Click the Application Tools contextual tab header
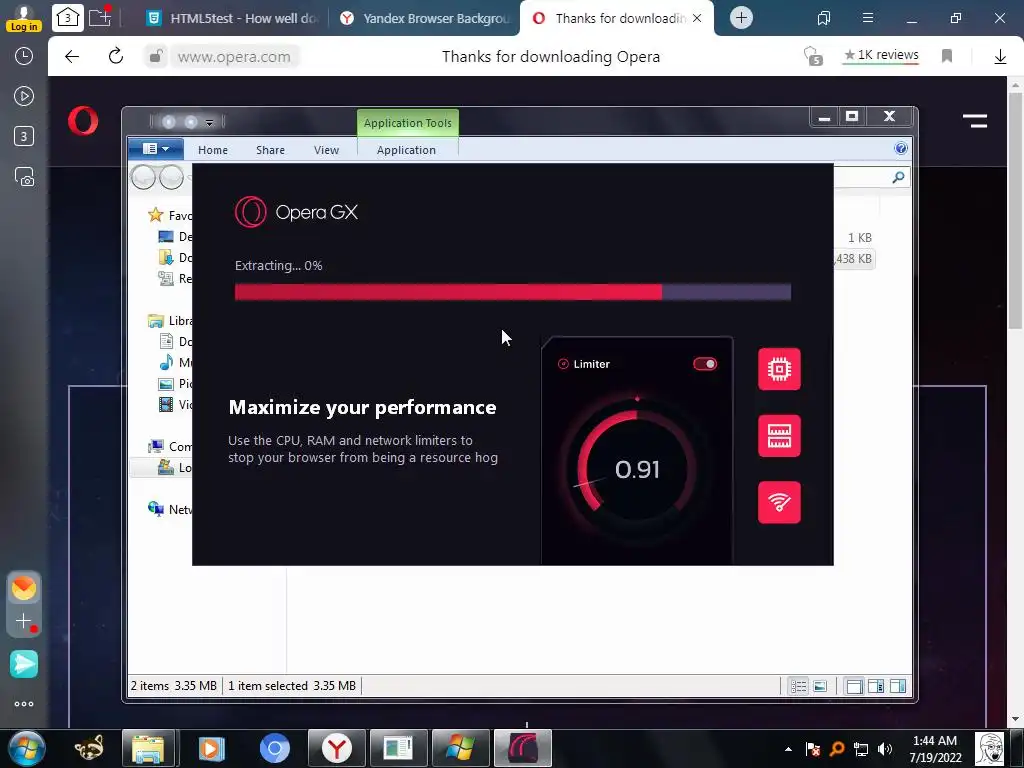Screen dimensions: 1024x768 tap(408, 123)
